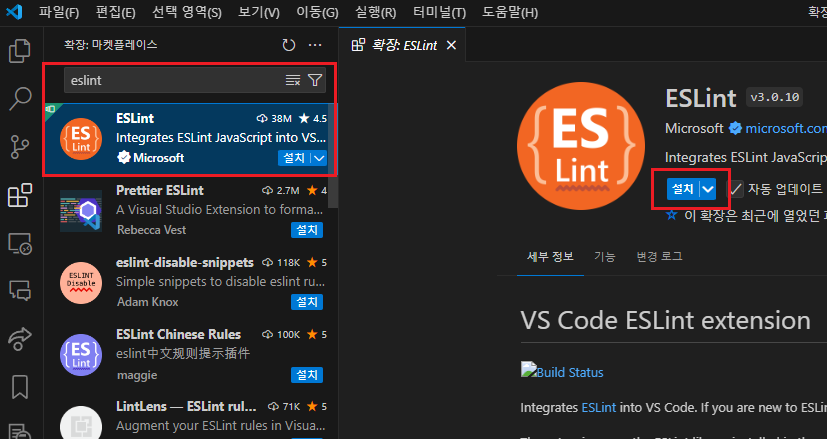Switch to the 기능 tab

pyautogui.click(x=604, y=256)
